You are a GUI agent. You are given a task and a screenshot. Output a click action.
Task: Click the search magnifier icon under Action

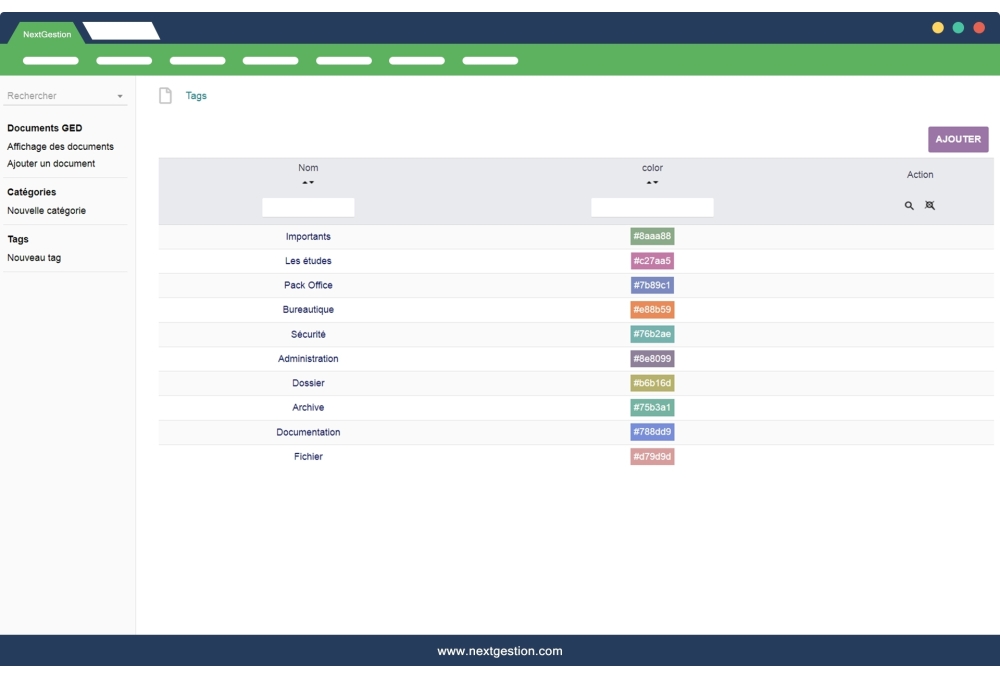[909, 205]
